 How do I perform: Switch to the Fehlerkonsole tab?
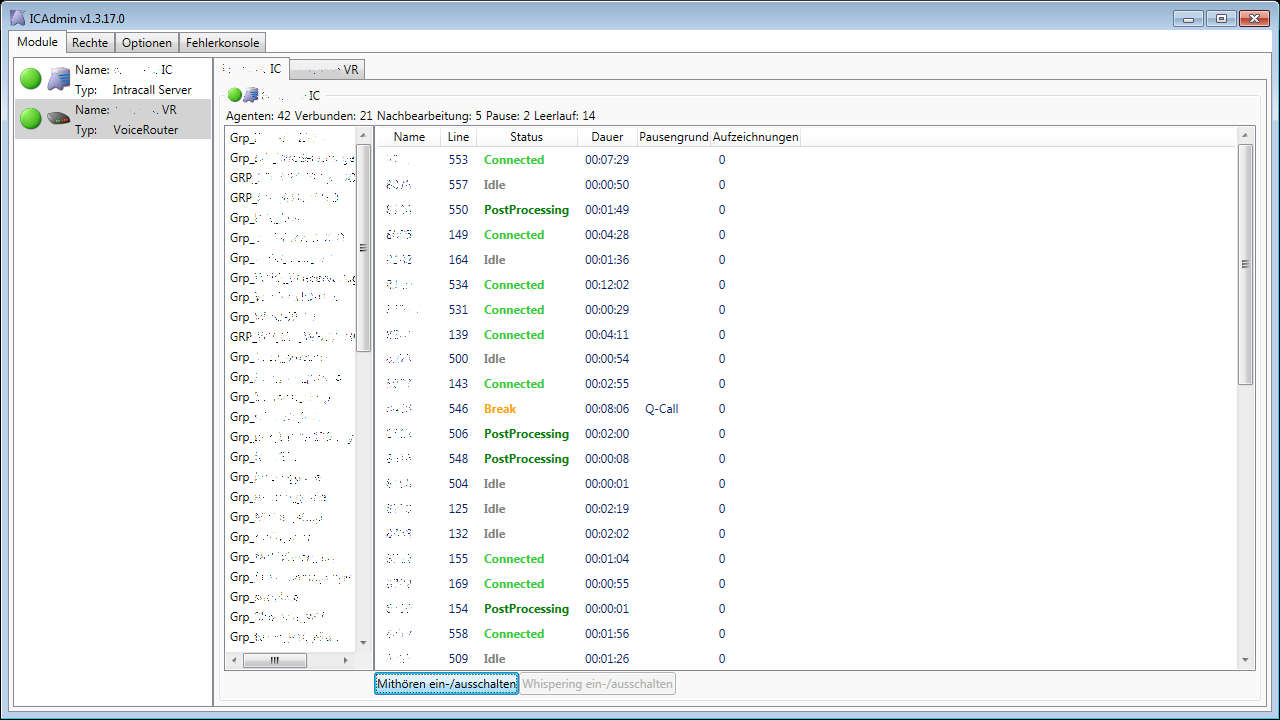tap(222, 43)
